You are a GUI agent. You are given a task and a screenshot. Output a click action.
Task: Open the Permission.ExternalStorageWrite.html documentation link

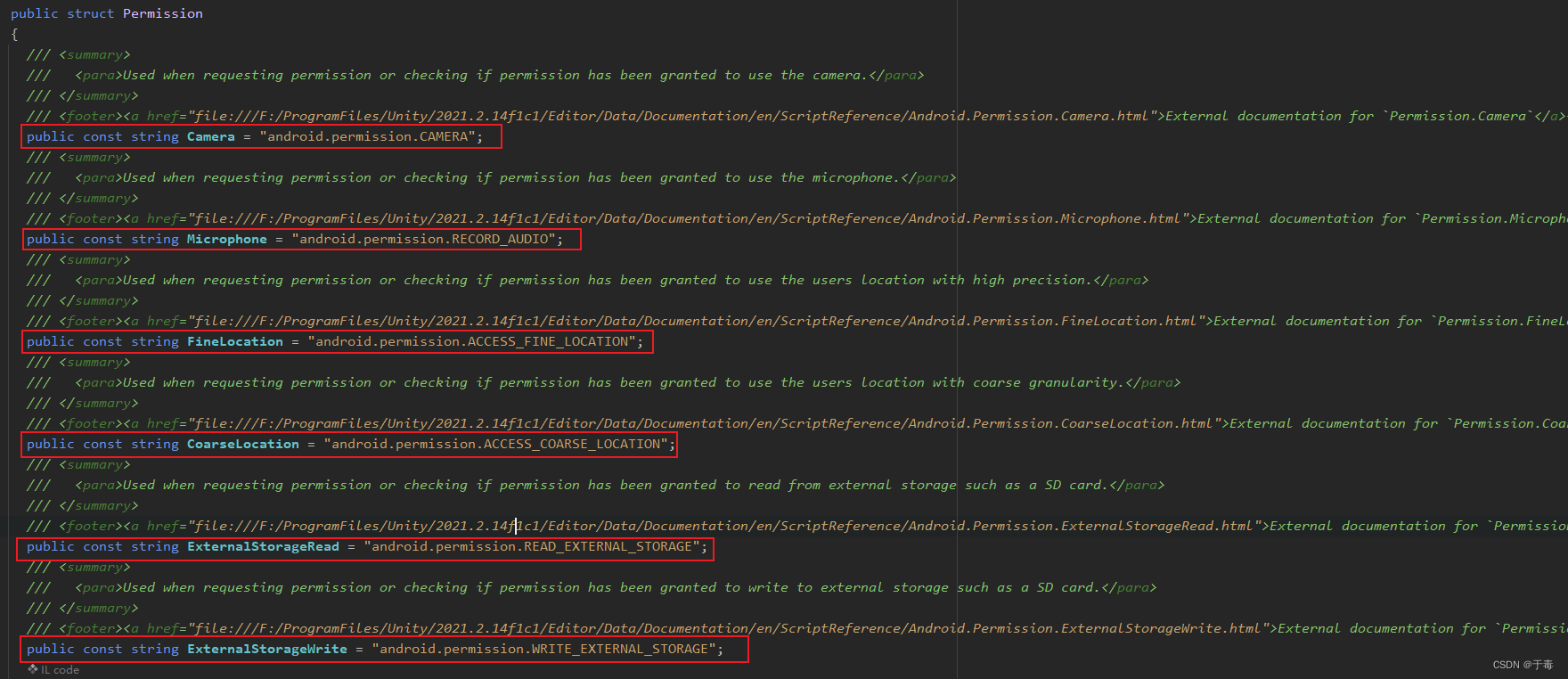point(728,628)
